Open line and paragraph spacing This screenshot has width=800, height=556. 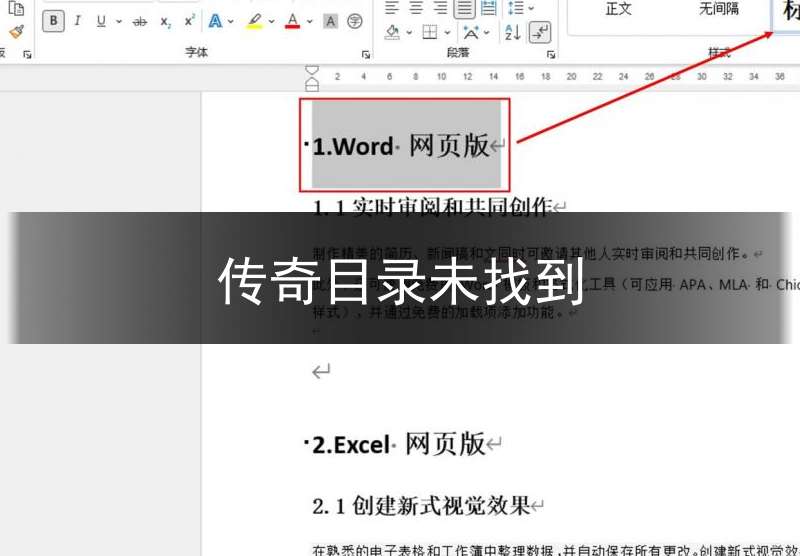515,8
